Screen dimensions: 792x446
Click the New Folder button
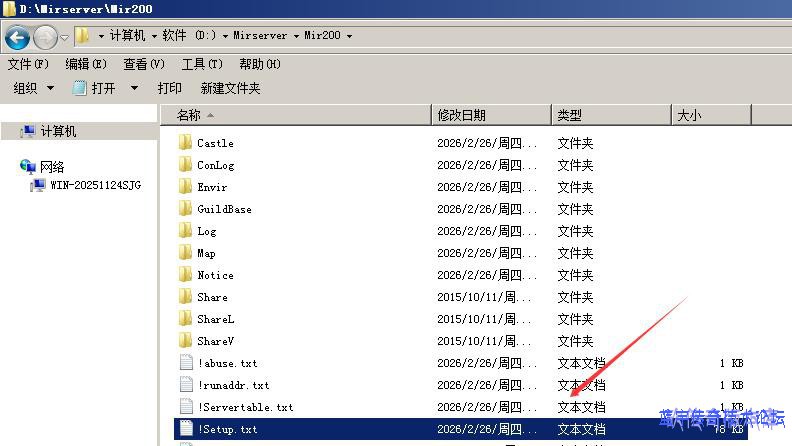click(x=230, y=88)
